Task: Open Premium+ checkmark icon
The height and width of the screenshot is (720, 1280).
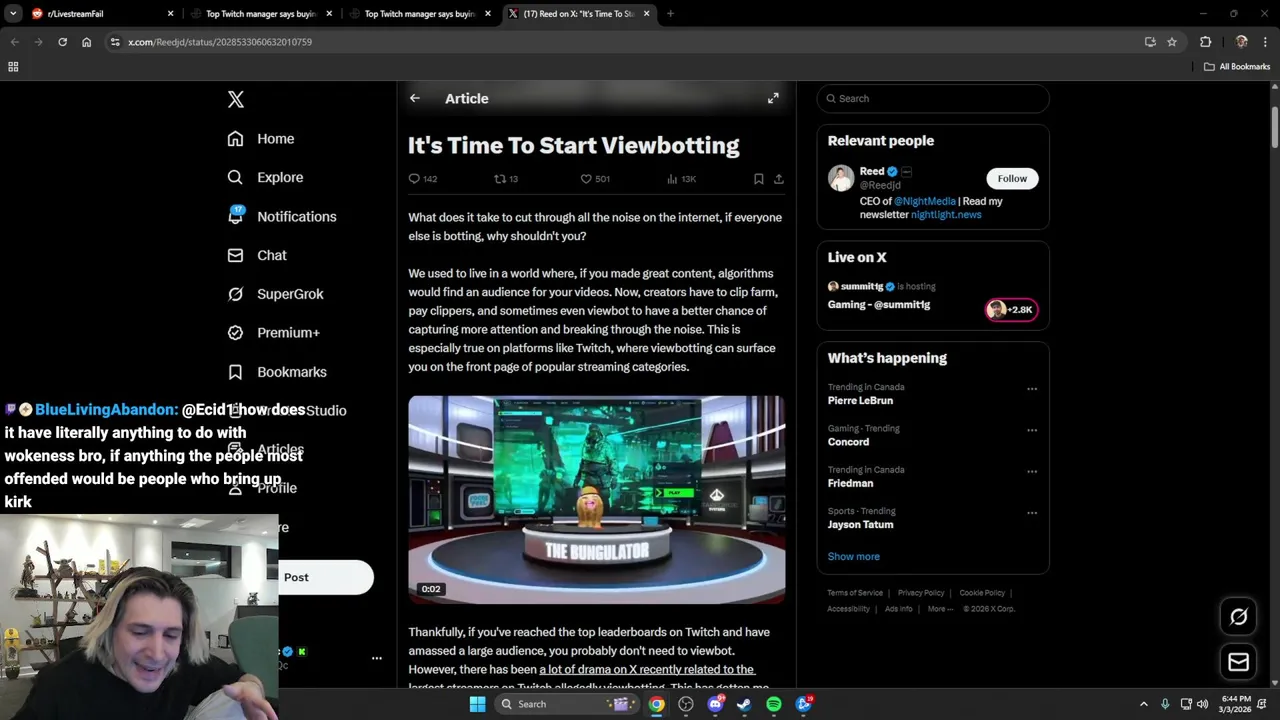Action: click(235, 332)
